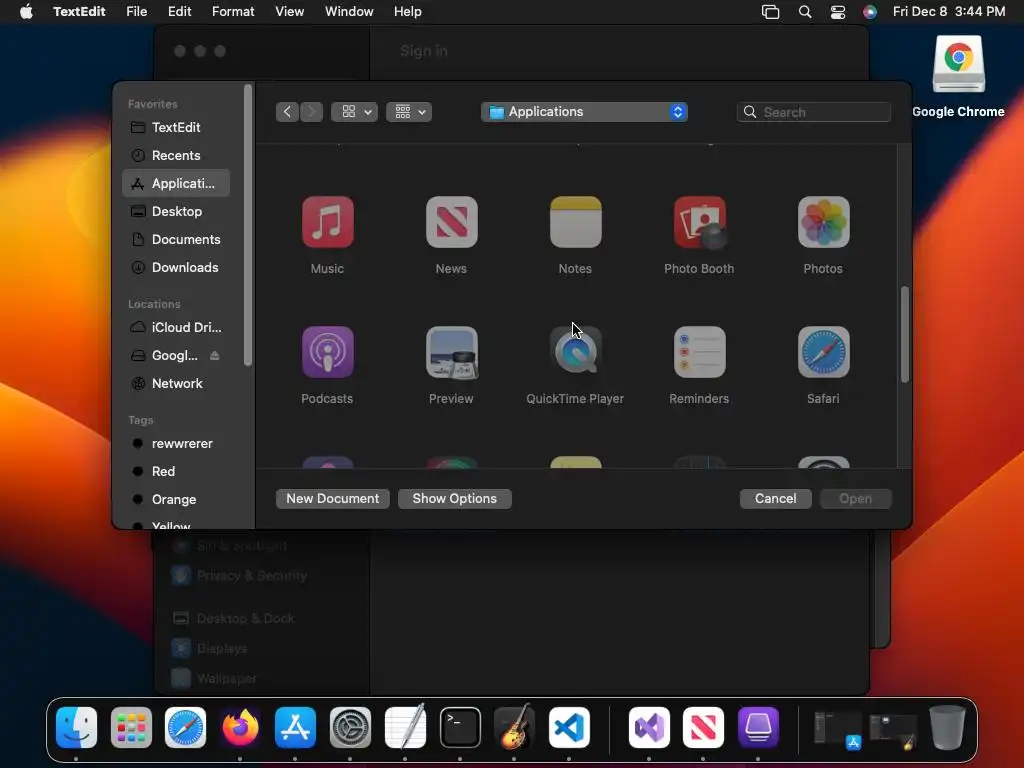Select Documents in the sidebar
The image size is (1024, 768).
tap(176, 240)
